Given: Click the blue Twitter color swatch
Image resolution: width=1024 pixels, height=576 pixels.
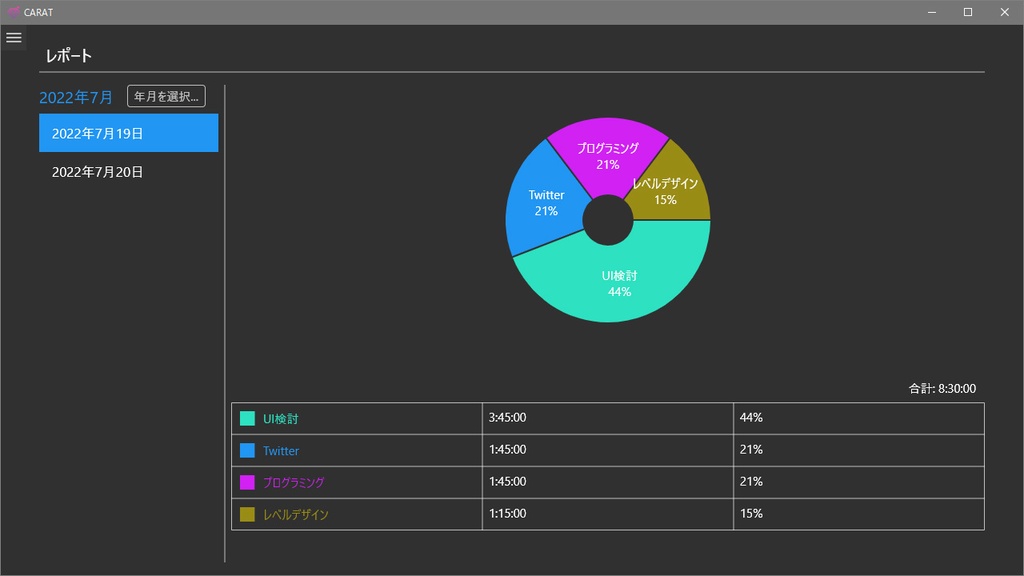Looking at the screenshot, I should click(247, 451).
